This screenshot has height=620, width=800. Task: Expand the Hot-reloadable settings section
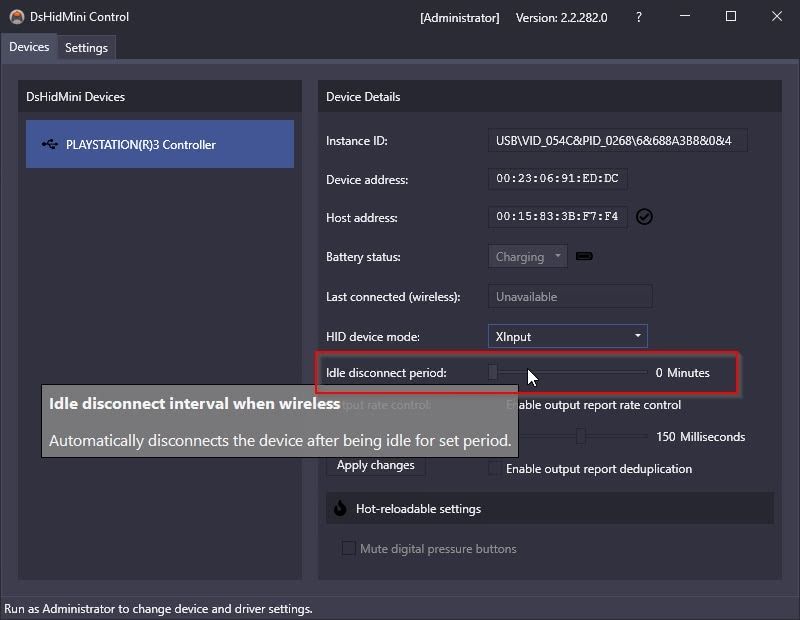549,509
